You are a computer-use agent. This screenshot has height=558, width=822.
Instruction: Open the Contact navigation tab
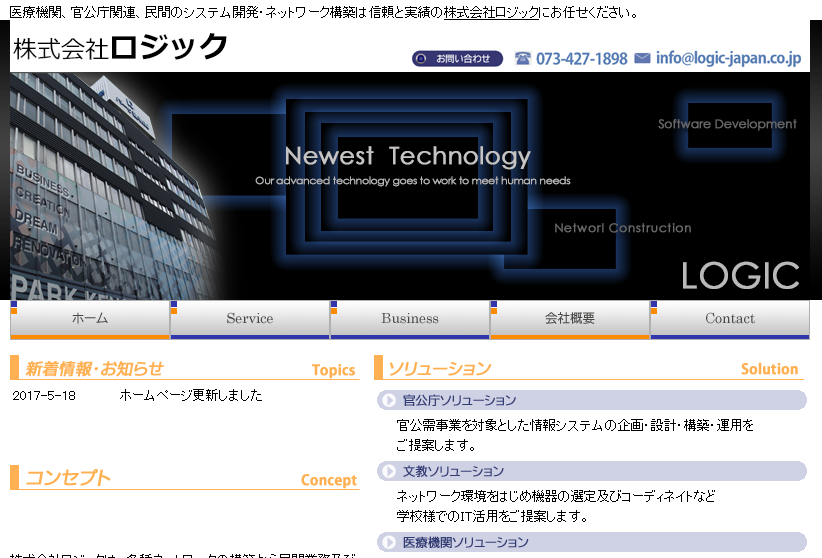pyautogui.click(x=730, y=319)
